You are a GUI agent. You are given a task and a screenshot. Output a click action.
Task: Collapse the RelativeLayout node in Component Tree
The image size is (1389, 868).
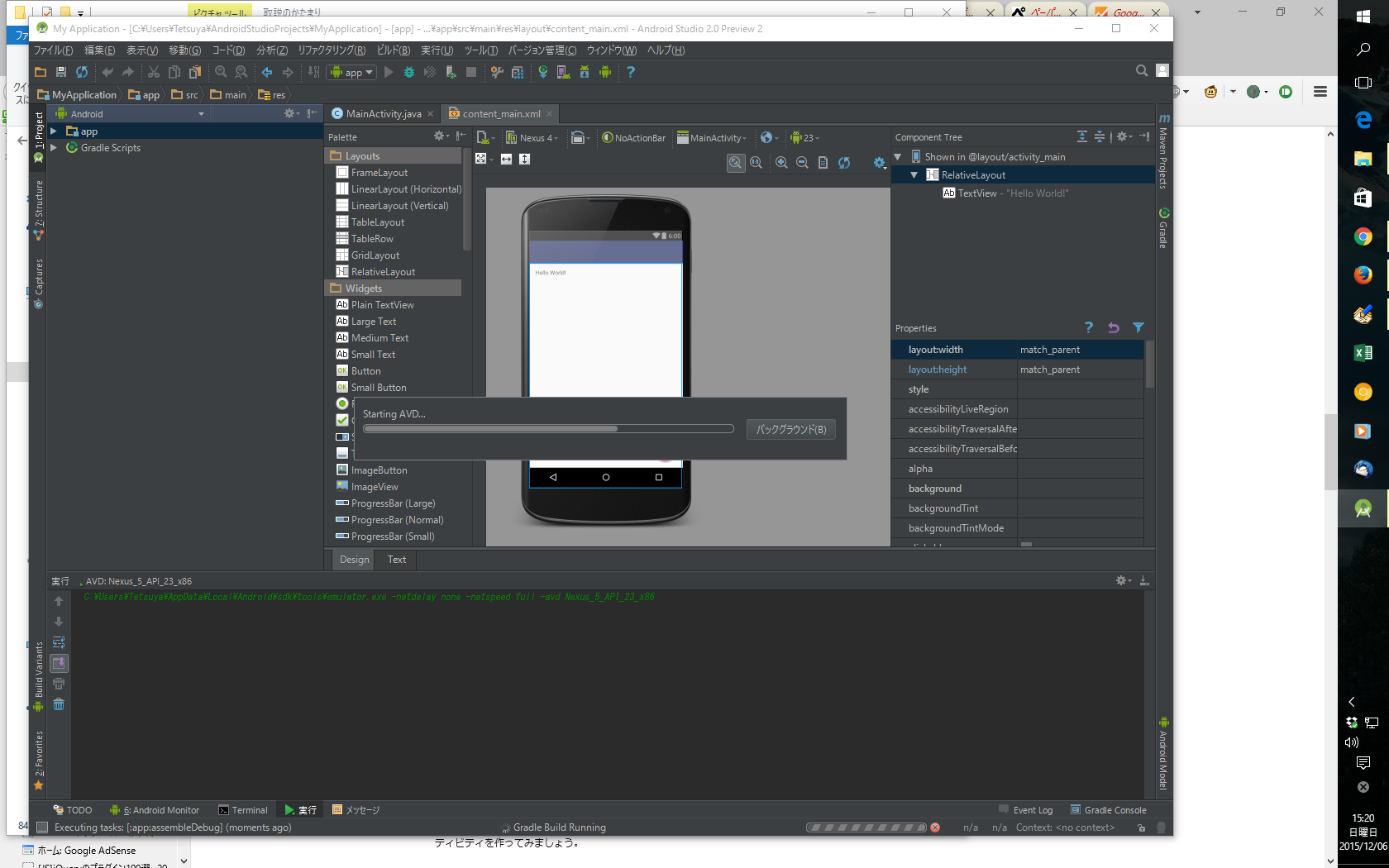tap(914, 175)
